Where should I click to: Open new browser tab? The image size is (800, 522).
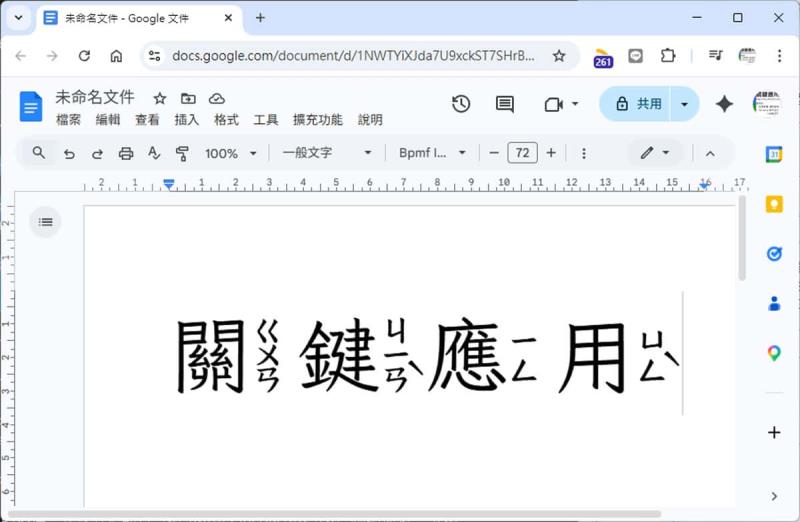[260, 18]
